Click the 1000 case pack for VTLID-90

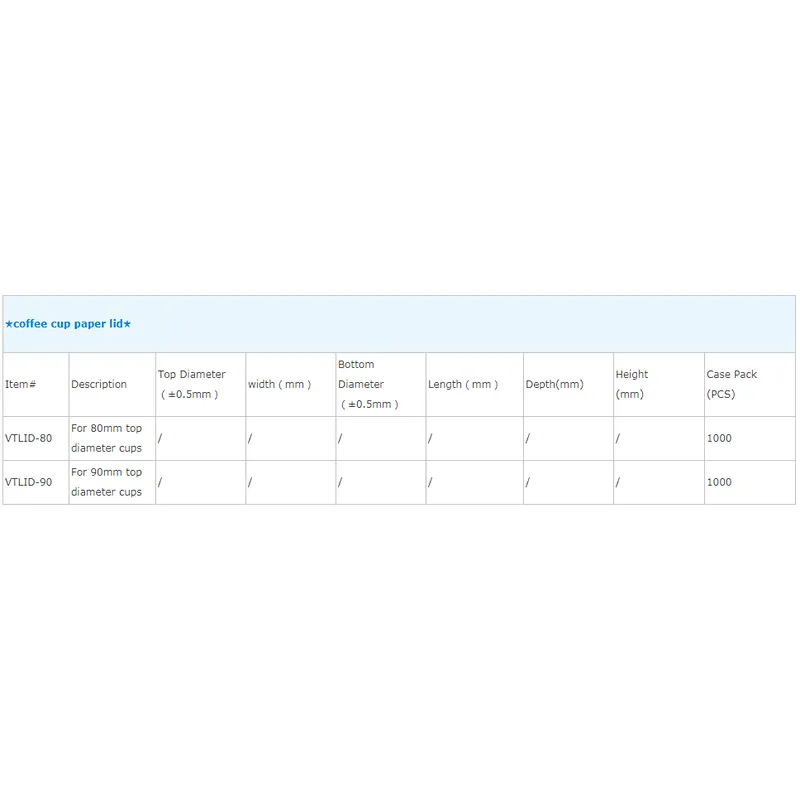[719, 482]
